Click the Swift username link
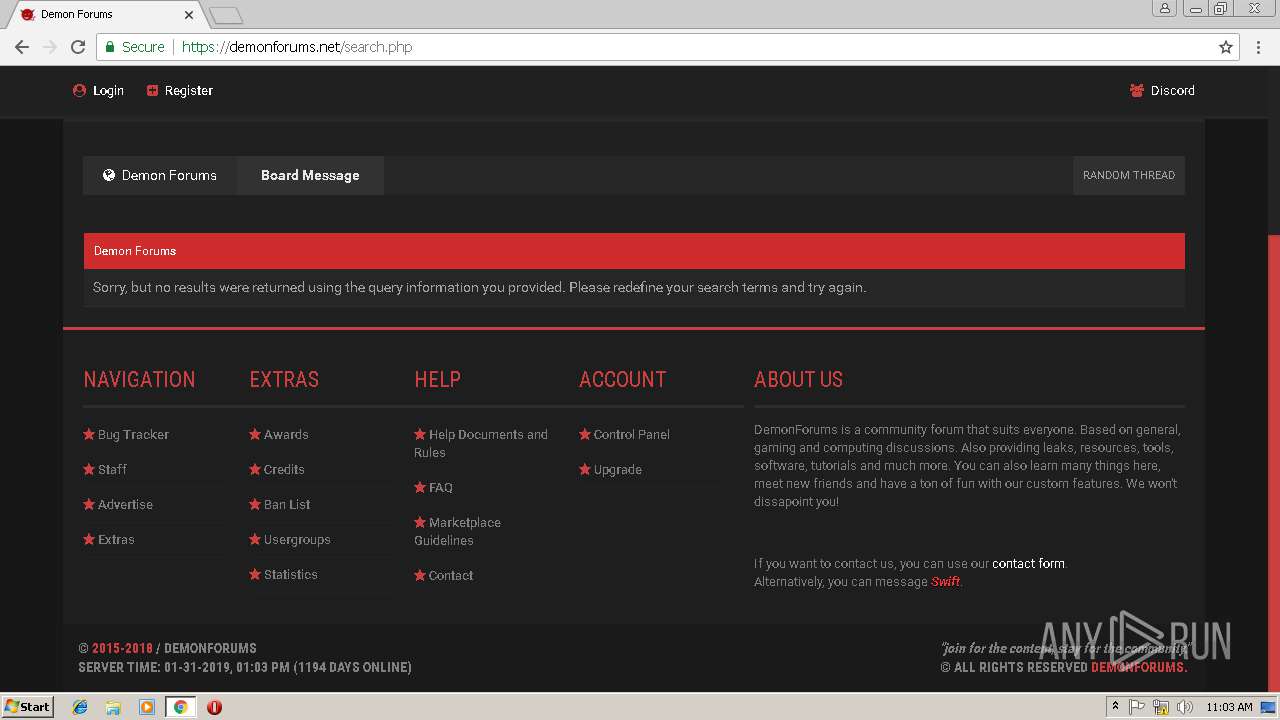The height and width of the screenshot is (720, 1280). tap(945, 581)
